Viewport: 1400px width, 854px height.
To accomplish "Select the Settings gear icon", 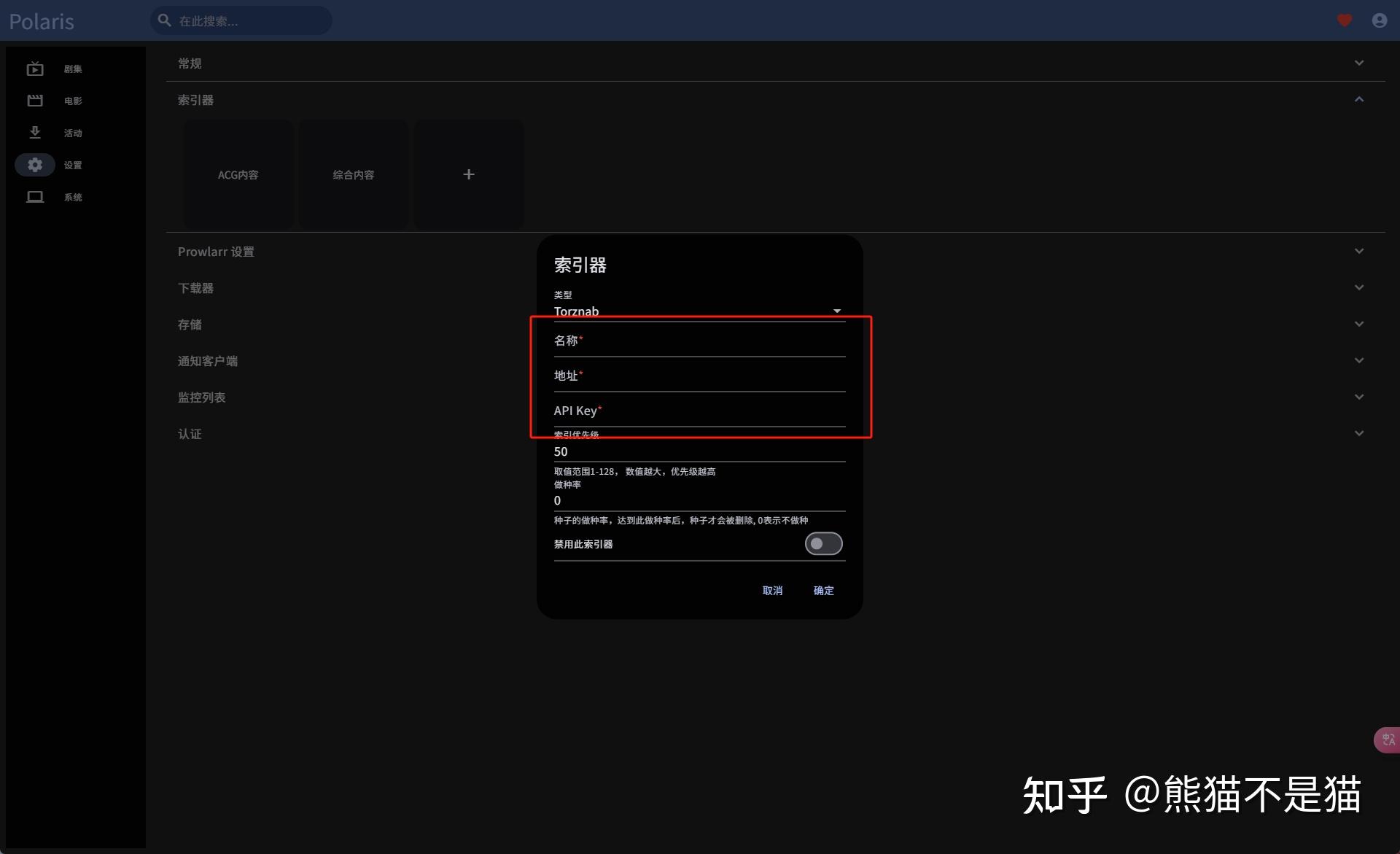I will 35,165.
